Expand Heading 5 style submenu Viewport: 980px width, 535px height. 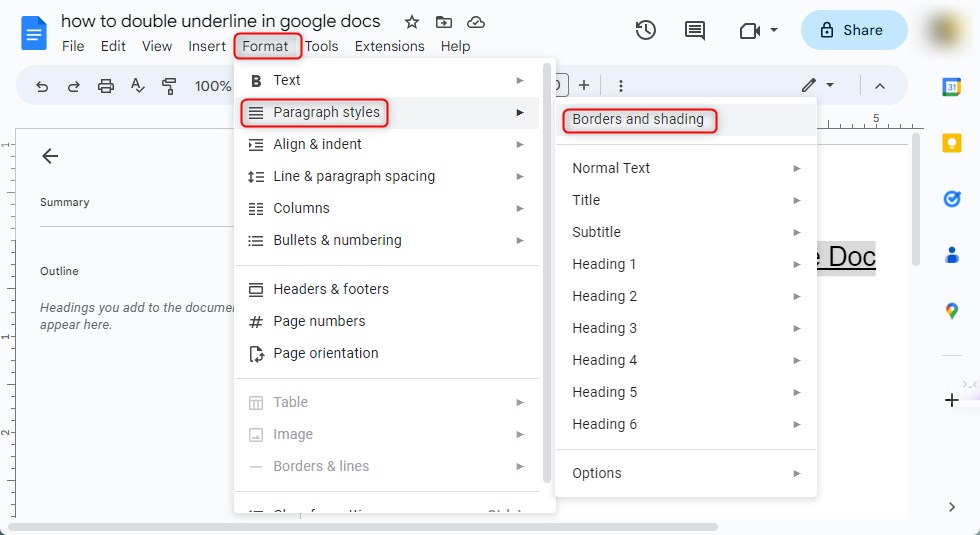(x=686, y=392)
